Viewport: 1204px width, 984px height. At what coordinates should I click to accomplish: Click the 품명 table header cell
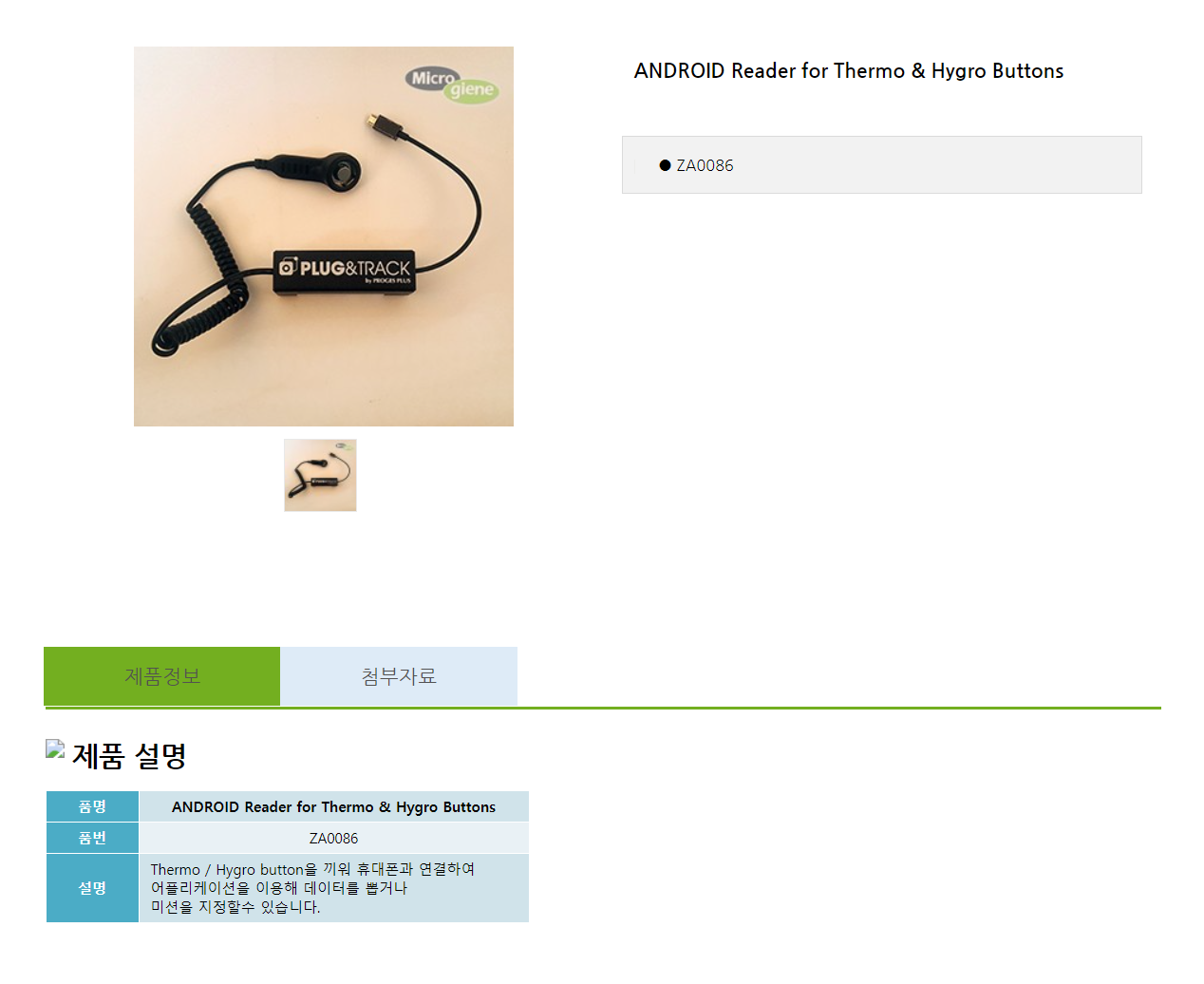92,806
